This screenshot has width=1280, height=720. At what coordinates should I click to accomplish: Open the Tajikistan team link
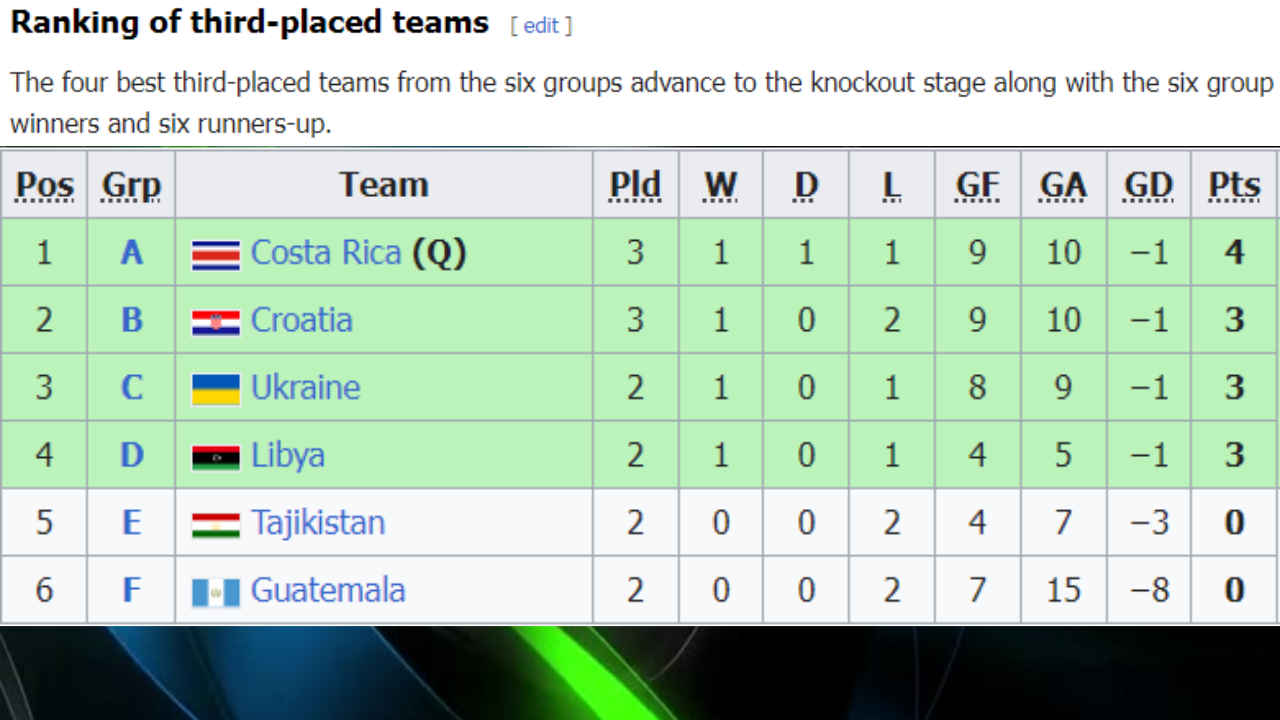318,523
